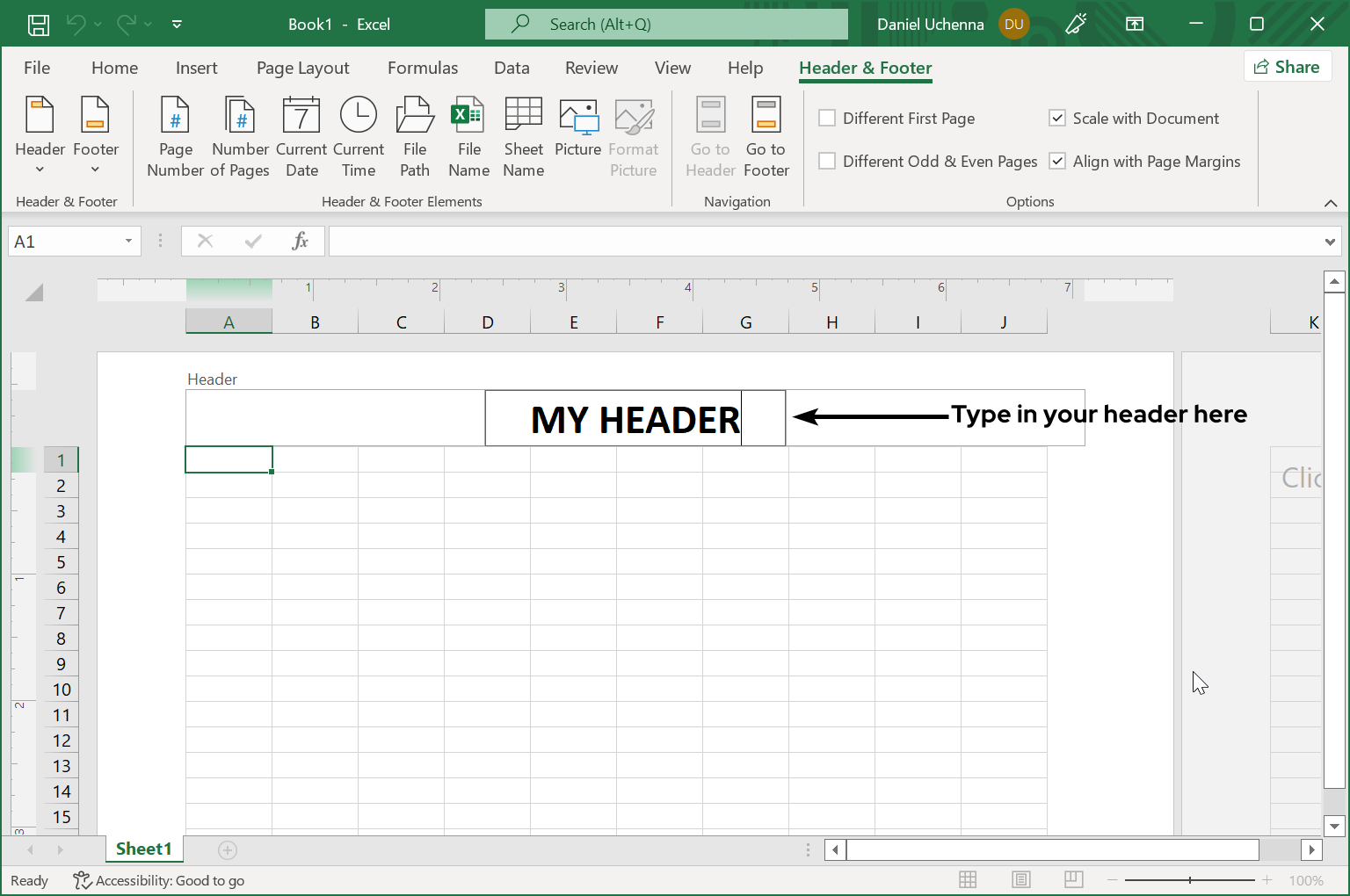Screen dimensions: 1350x896
Task: Uncheck Scale with Document
Action: click(x=1057, y=118)
